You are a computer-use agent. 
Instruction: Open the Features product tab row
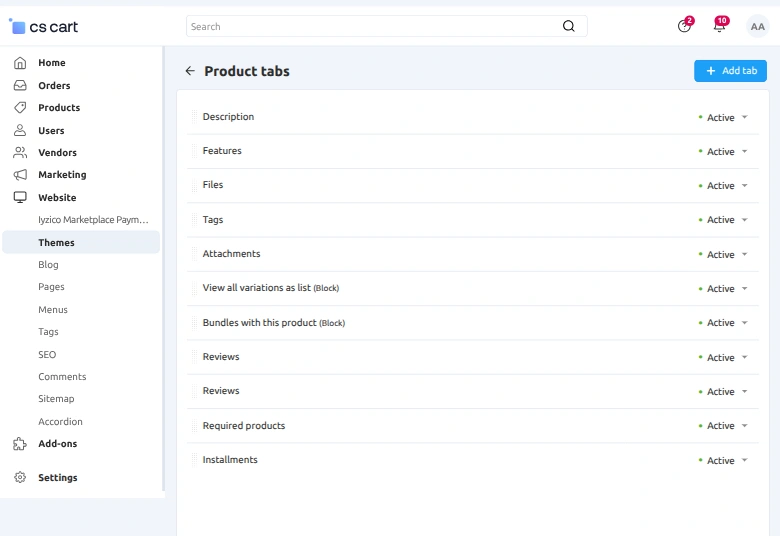point(222,150)
